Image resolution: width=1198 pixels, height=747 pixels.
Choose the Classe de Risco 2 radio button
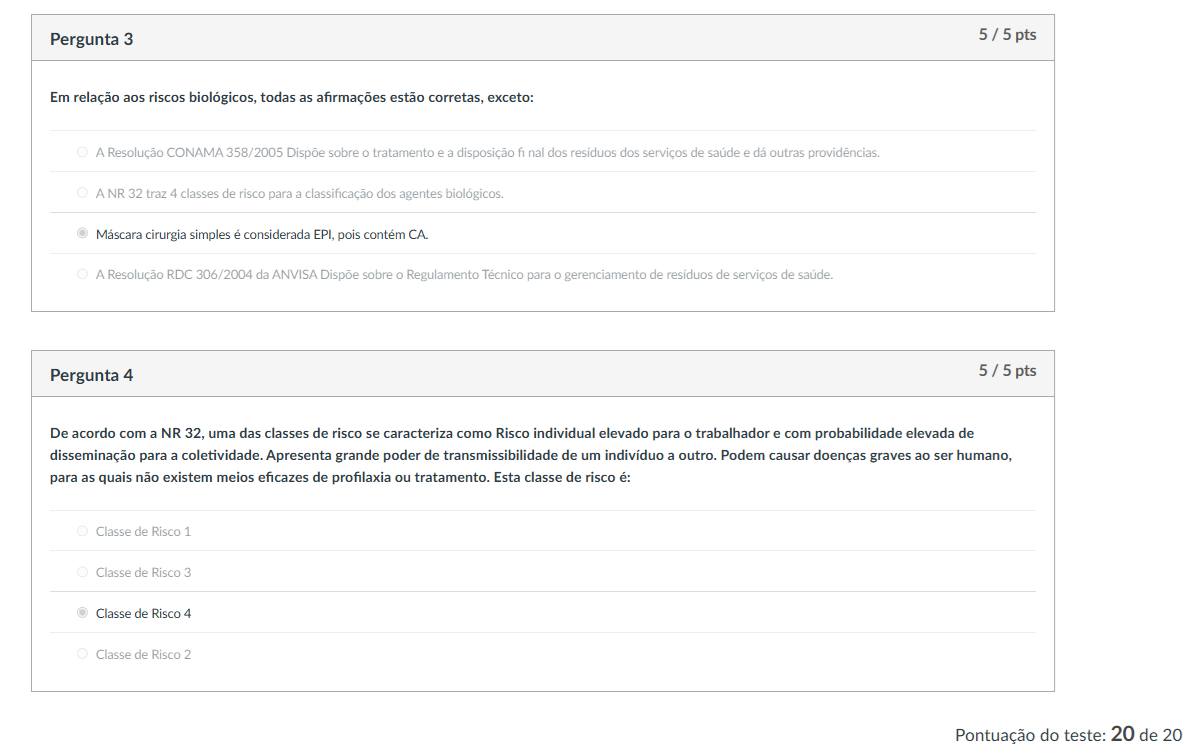point(82,654)
